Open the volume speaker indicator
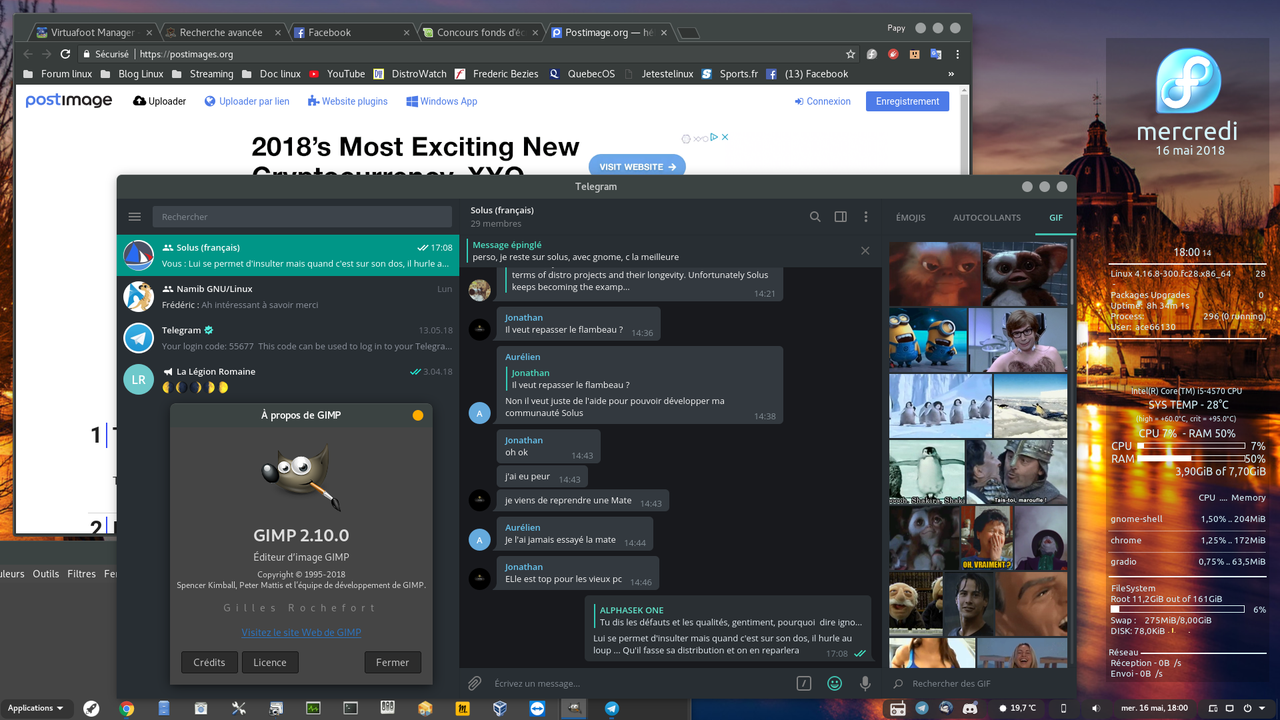 coord(1097,708)
